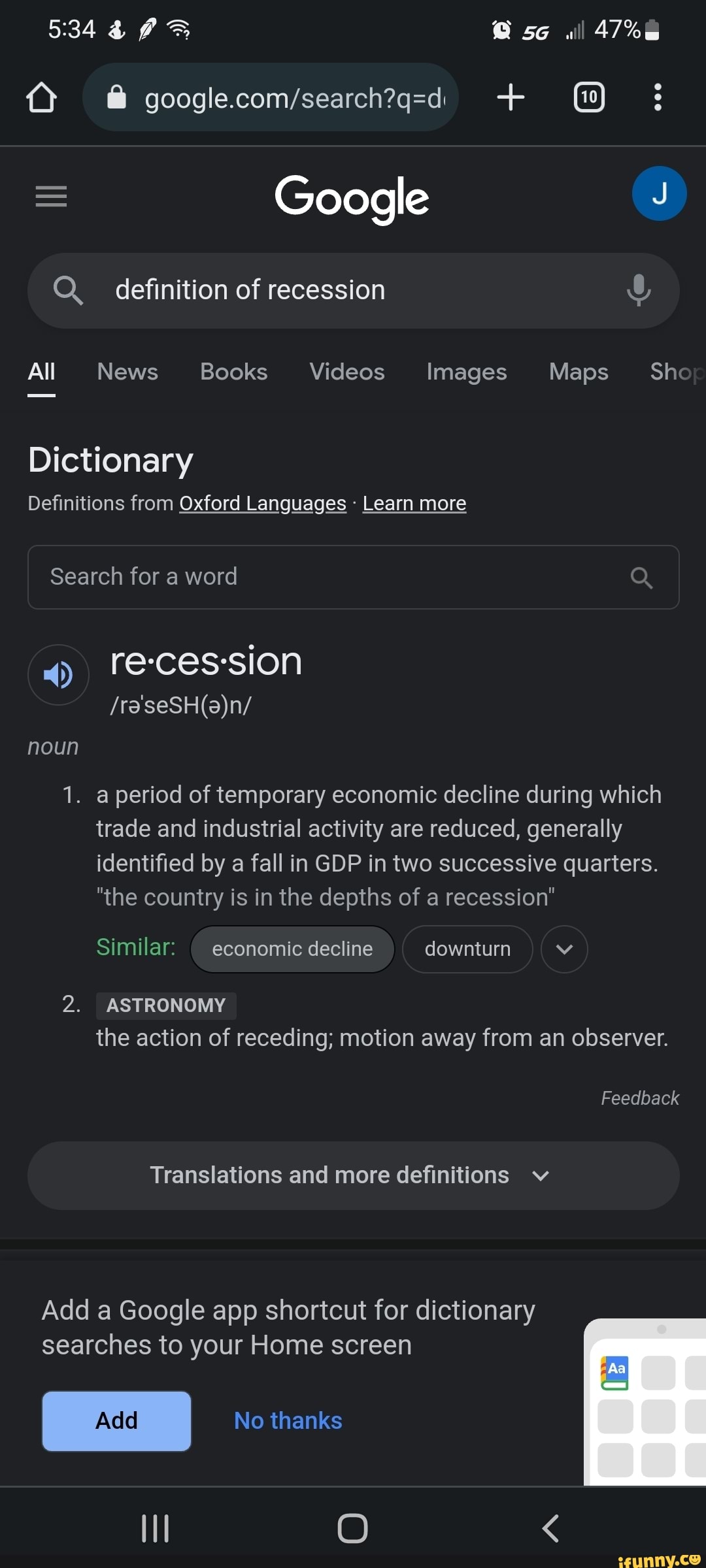
Task: Switch to the News results tab
Action: click(127, 372)
